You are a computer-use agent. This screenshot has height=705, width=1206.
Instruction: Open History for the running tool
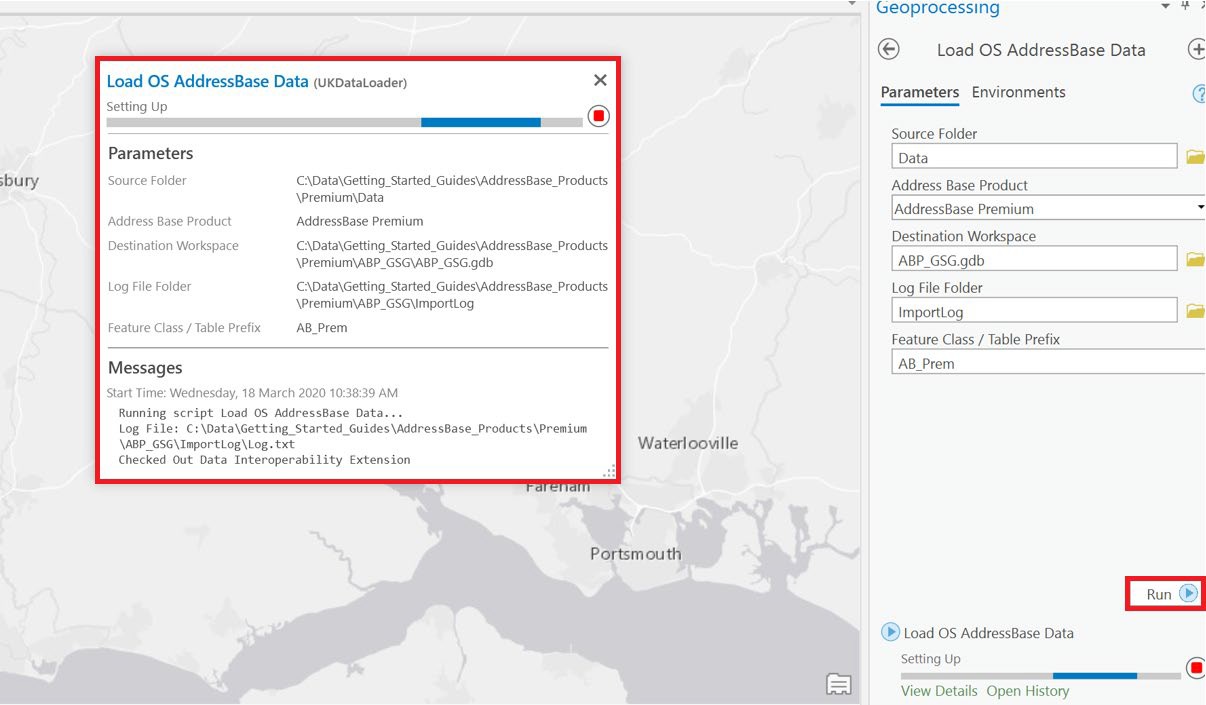(x=1026, y=691)
